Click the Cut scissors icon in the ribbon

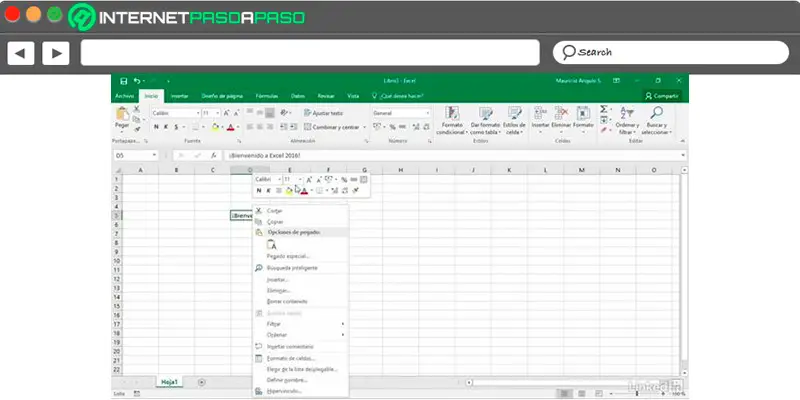(137, 109)
